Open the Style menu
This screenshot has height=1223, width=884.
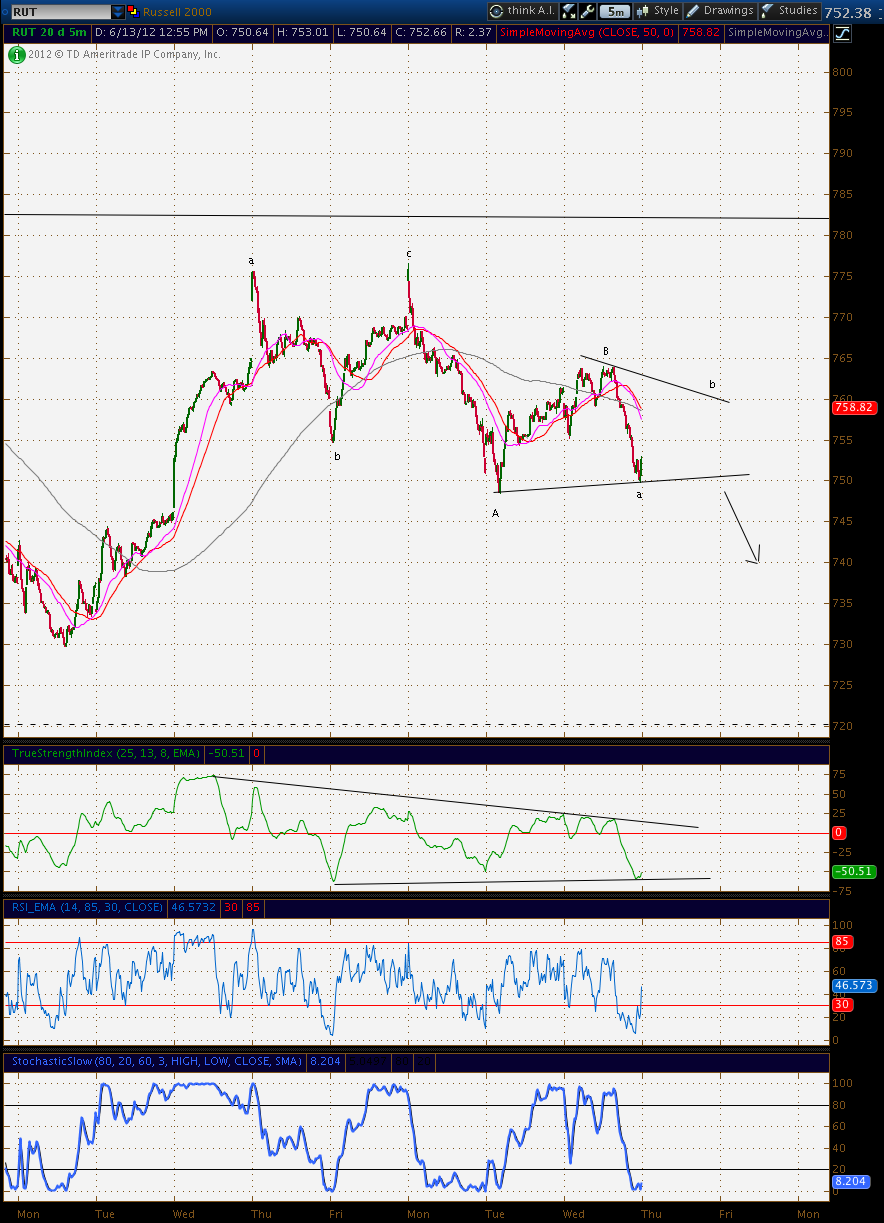pos(657,11)
